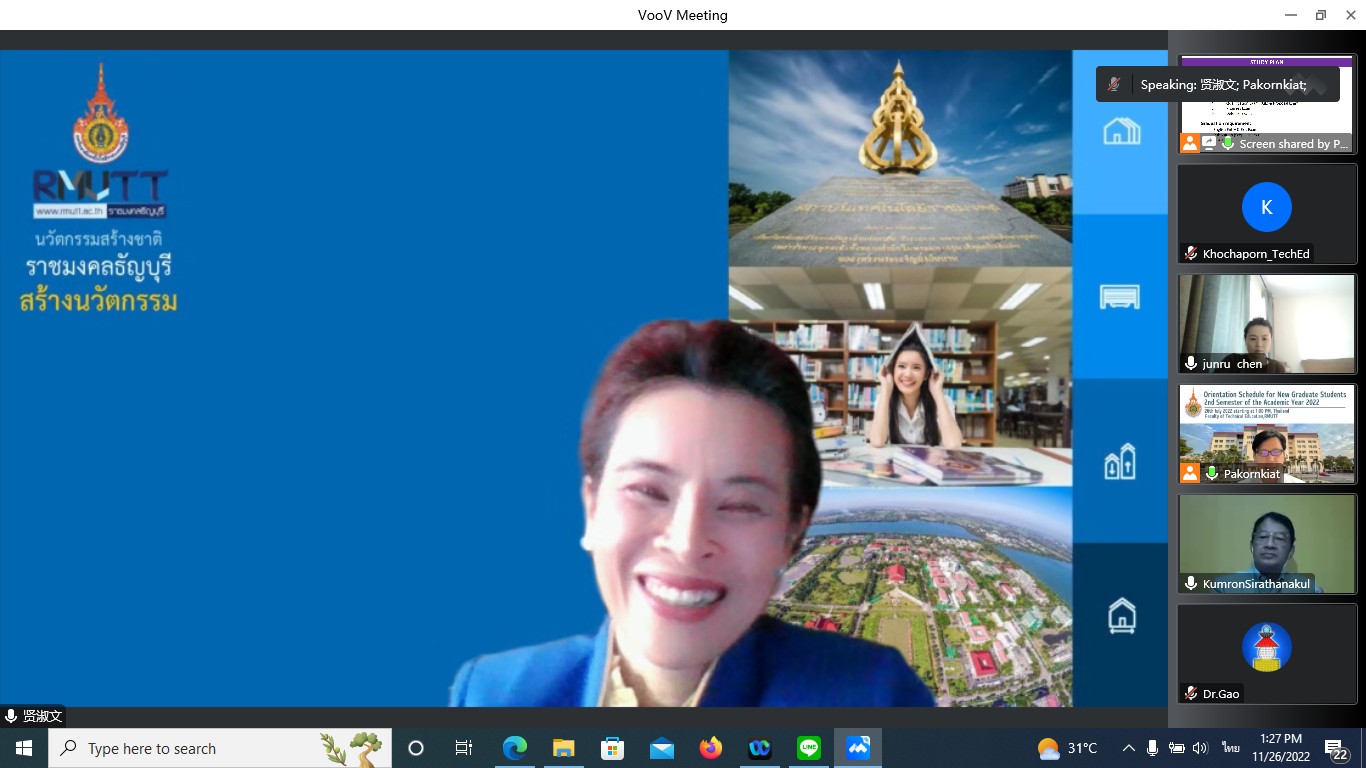
Task: Open Microsoft Edge from the taskbar
Action: pos(515,748)
